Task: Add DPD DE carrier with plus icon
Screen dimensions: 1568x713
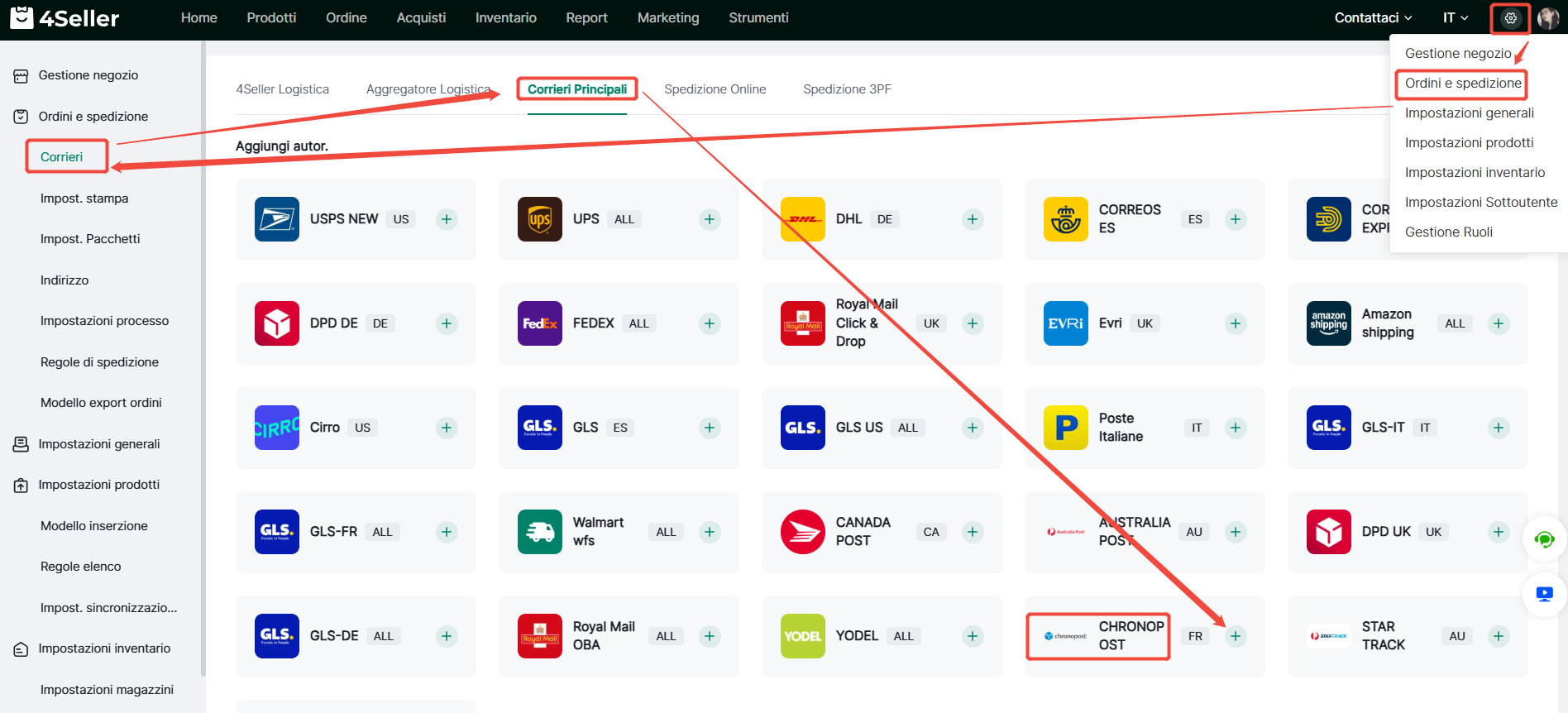Action: pyautogui.click(x=447, y=323)
